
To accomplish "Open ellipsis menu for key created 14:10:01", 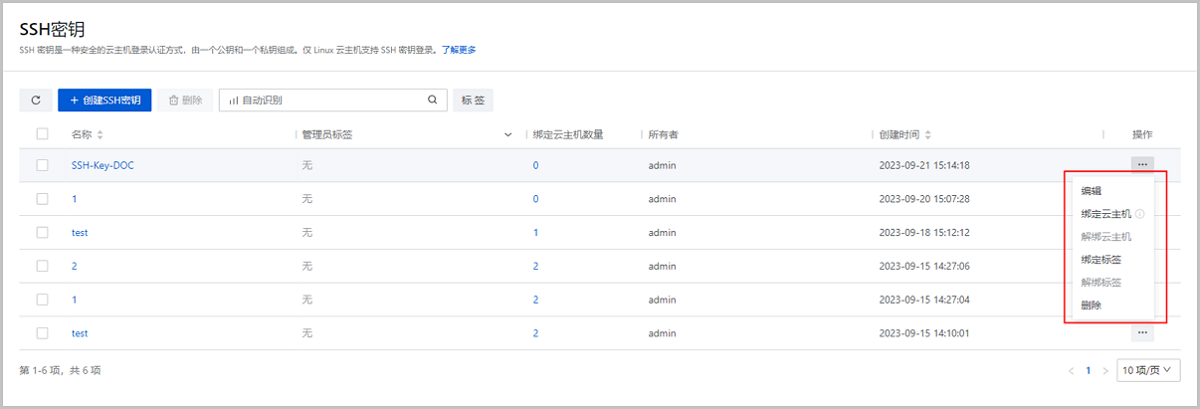I will coord(1142,333).
